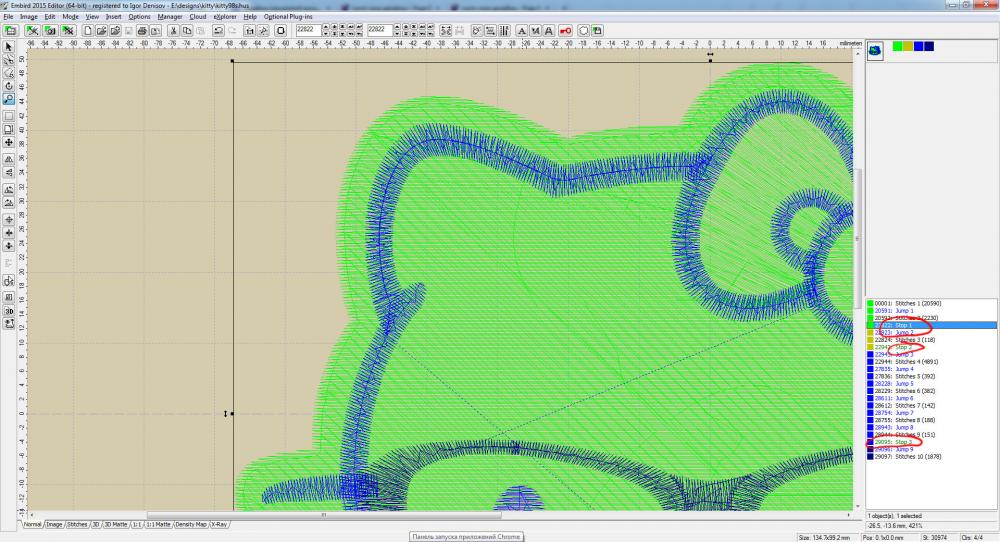Switch to the Image view tab
This screenshot has width=1000, height=542.
54,524
